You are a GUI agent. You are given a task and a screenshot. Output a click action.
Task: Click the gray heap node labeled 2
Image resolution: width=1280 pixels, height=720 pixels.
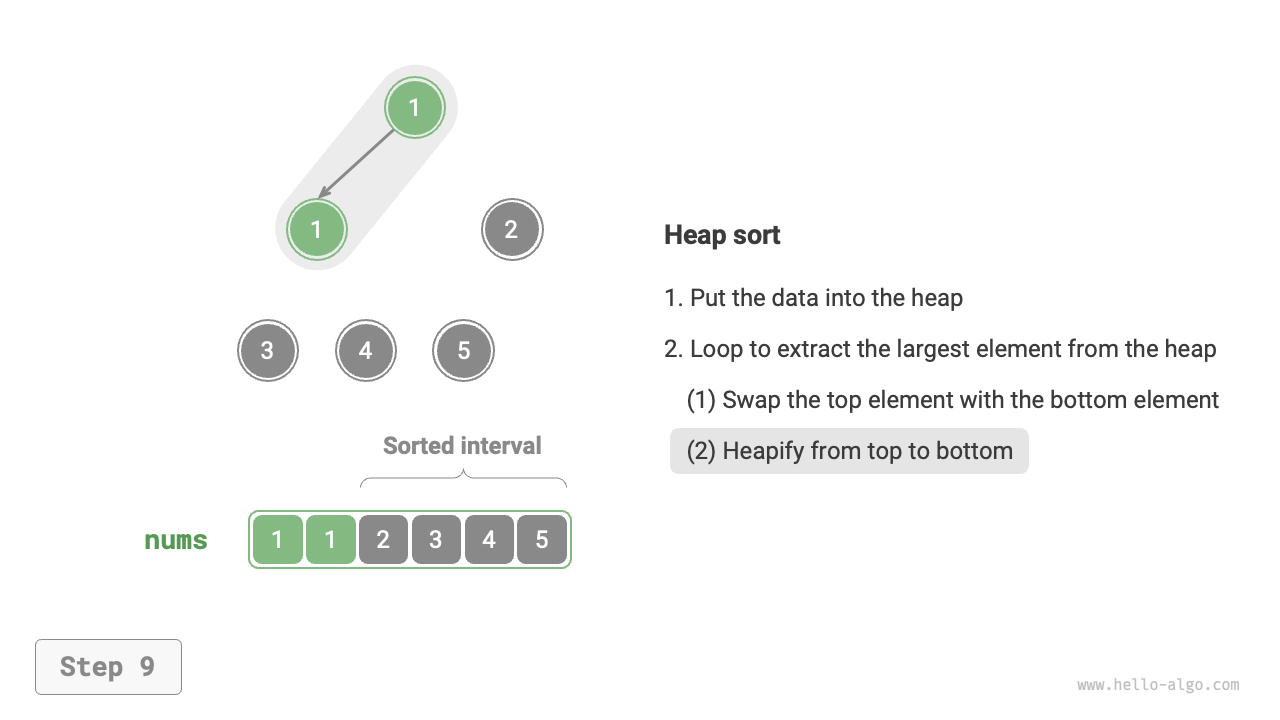tap(511, 229)
